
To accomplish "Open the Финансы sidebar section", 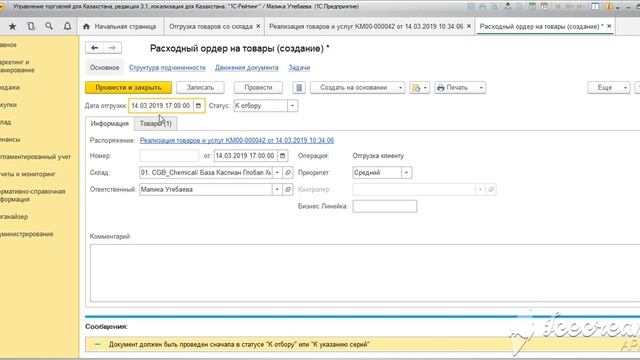I will [10, 140].
